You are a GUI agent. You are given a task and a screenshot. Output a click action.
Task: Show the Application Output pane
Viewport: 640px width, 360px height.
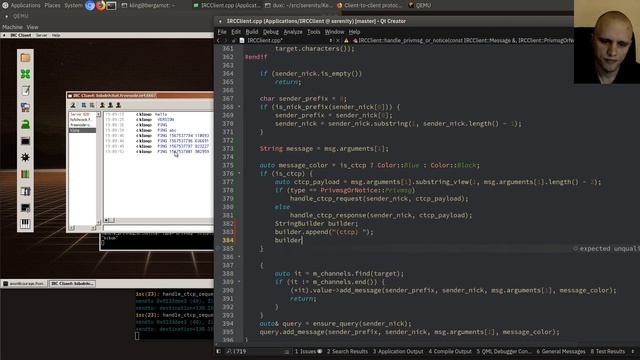(398, 351)
